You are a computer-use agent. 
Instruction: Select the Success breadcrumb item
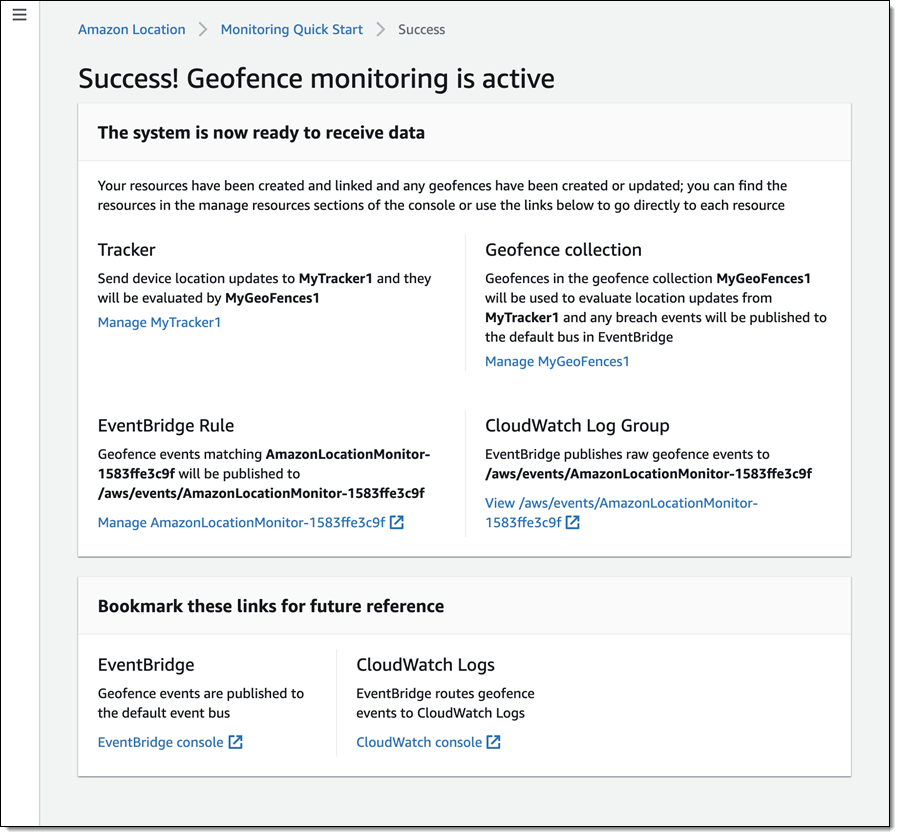[421, 29]
